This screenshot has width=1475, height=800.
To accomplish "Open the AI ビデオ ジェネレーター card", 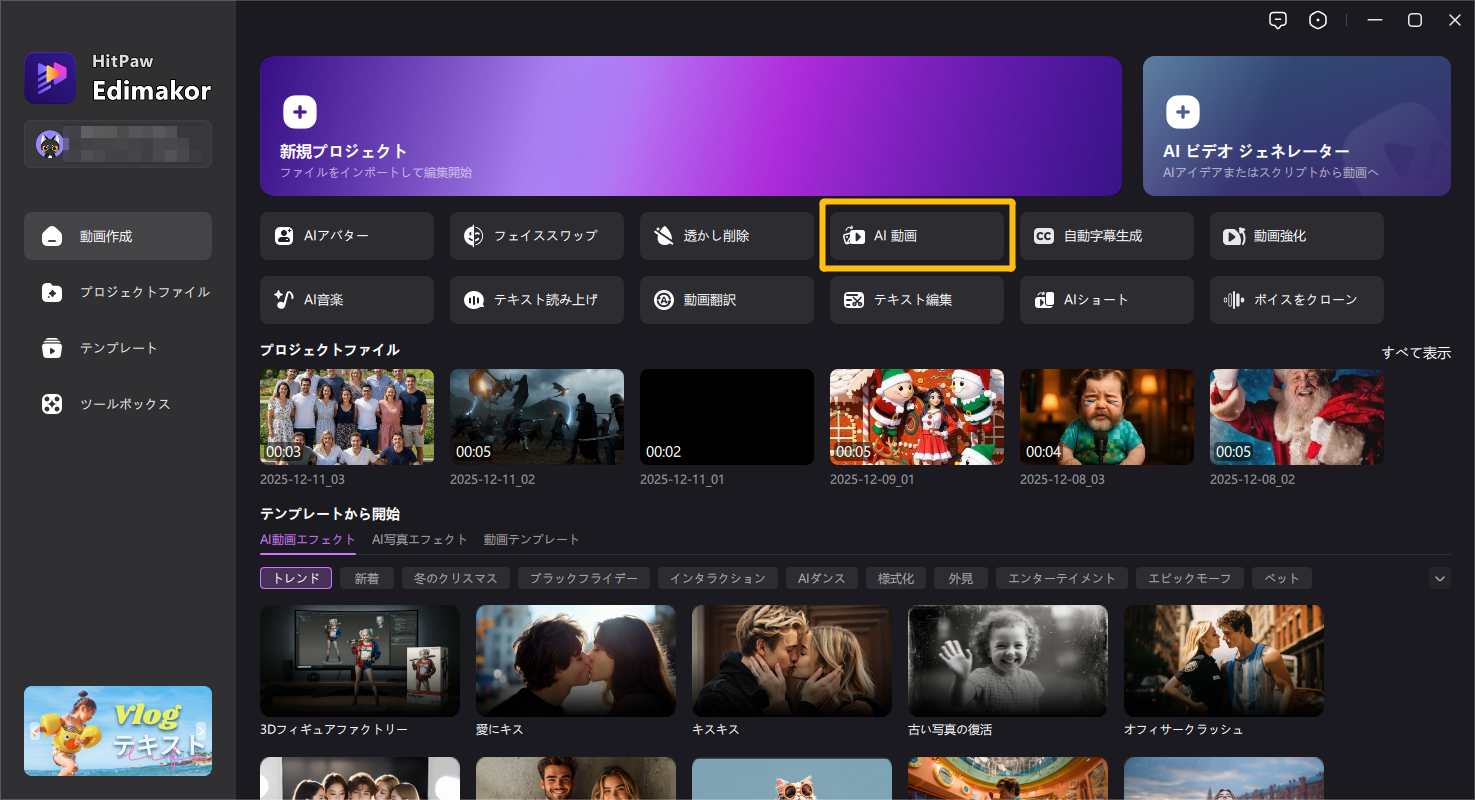I will [x=1296, y=126].
